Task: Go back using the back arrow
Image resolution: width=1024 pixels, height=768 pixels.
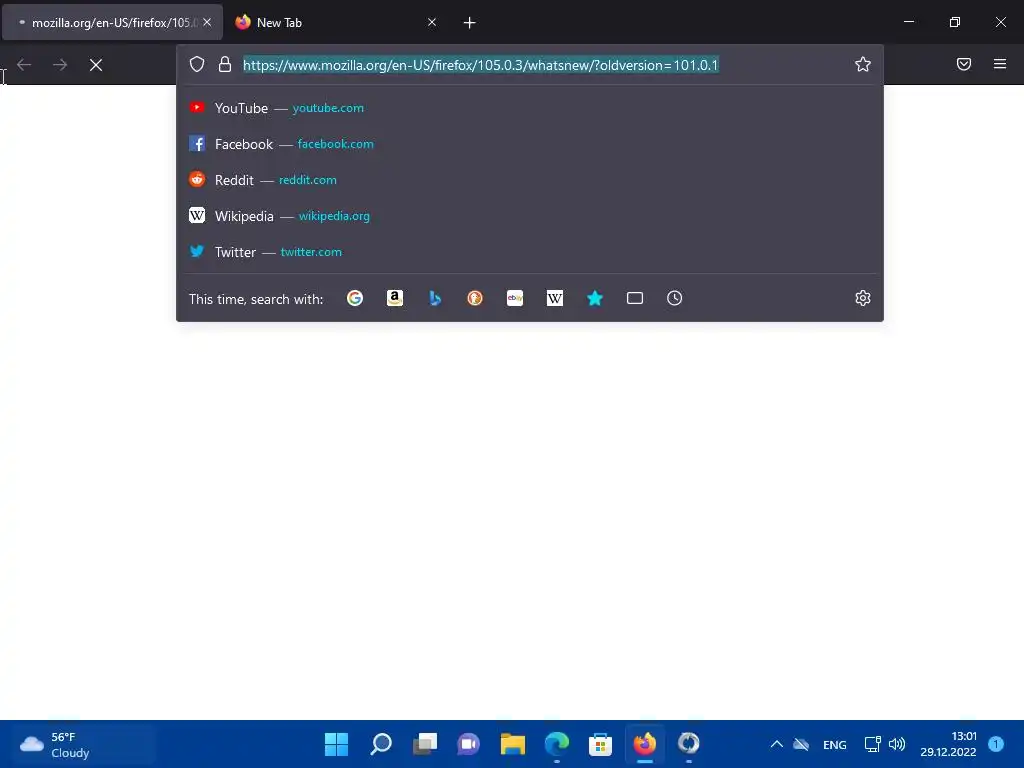Action: click(x=24, y=65)
